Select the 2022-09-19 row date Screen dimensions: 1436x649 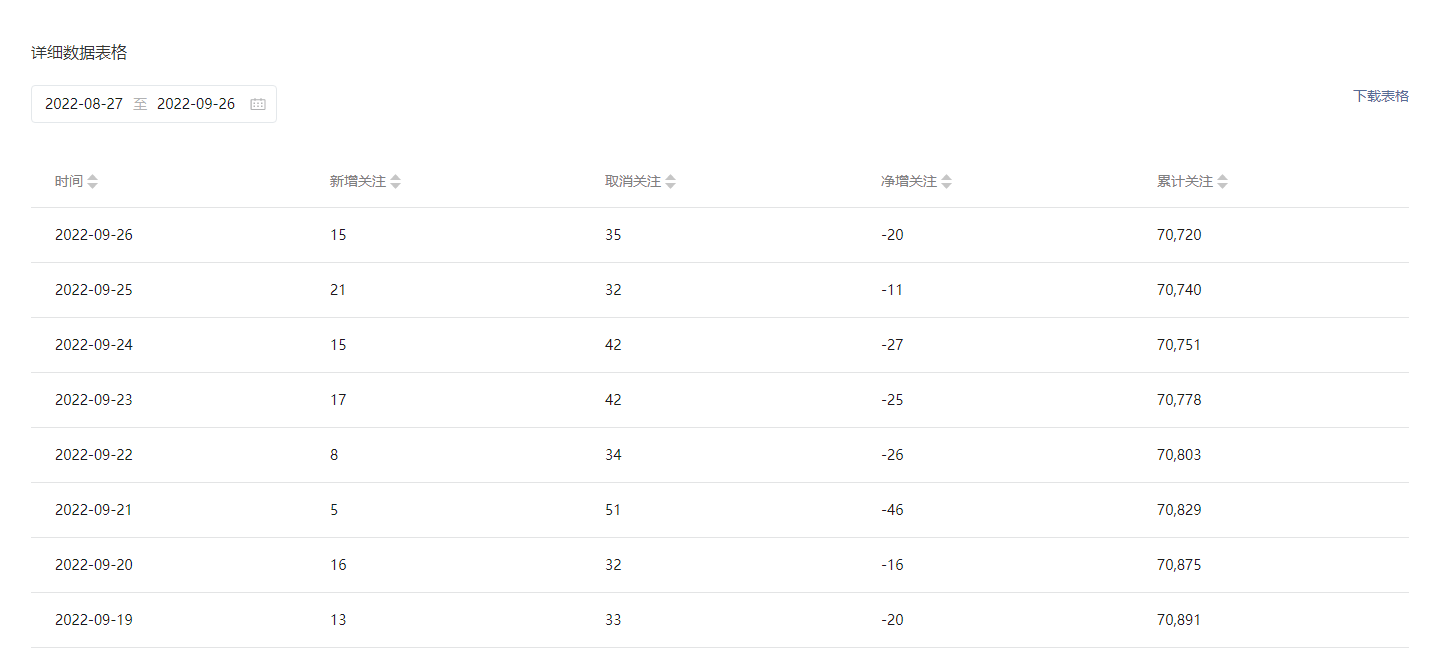click(x=94, y=620)
